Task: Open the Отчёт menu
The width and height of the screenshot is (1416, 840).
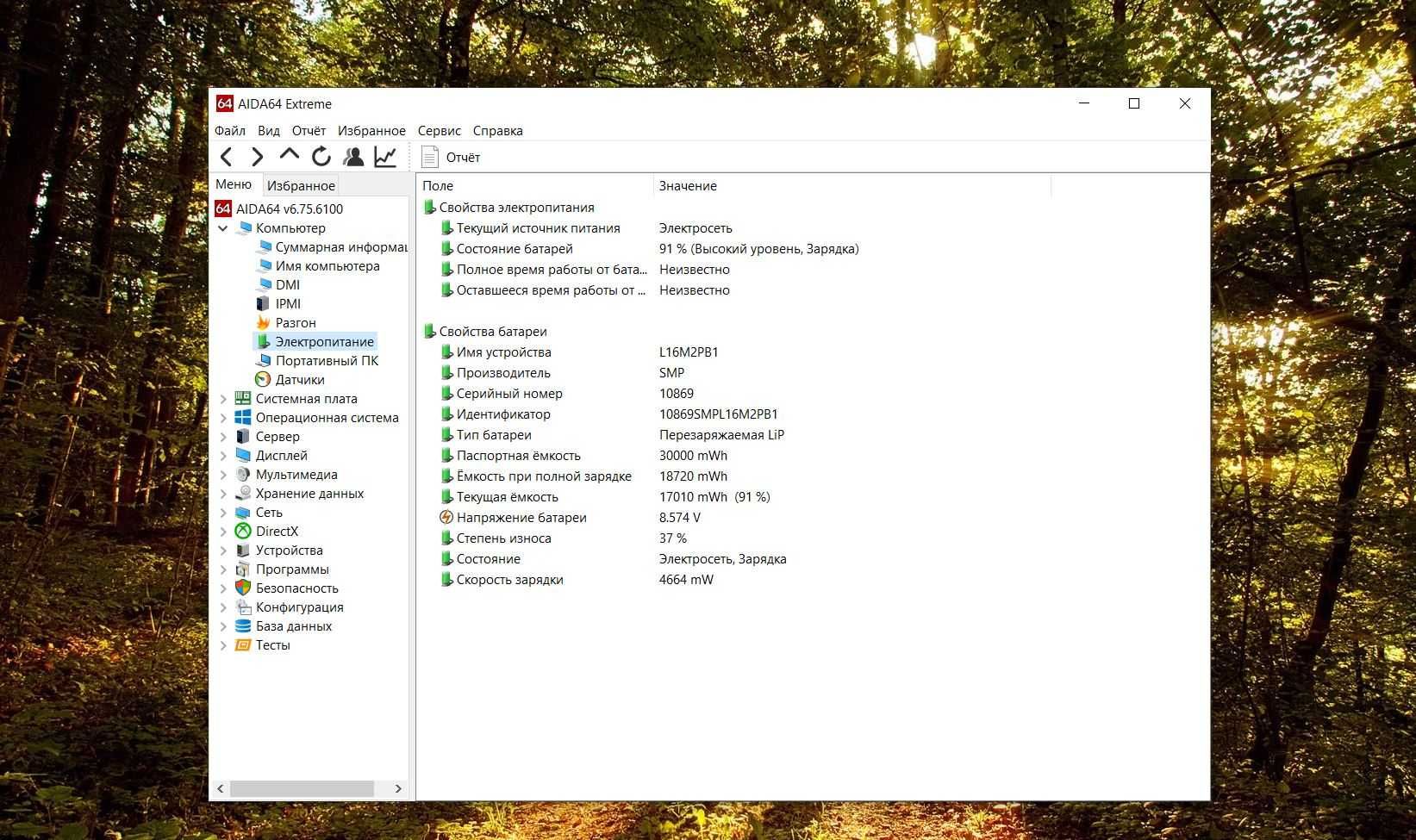Action: (309, 131)
